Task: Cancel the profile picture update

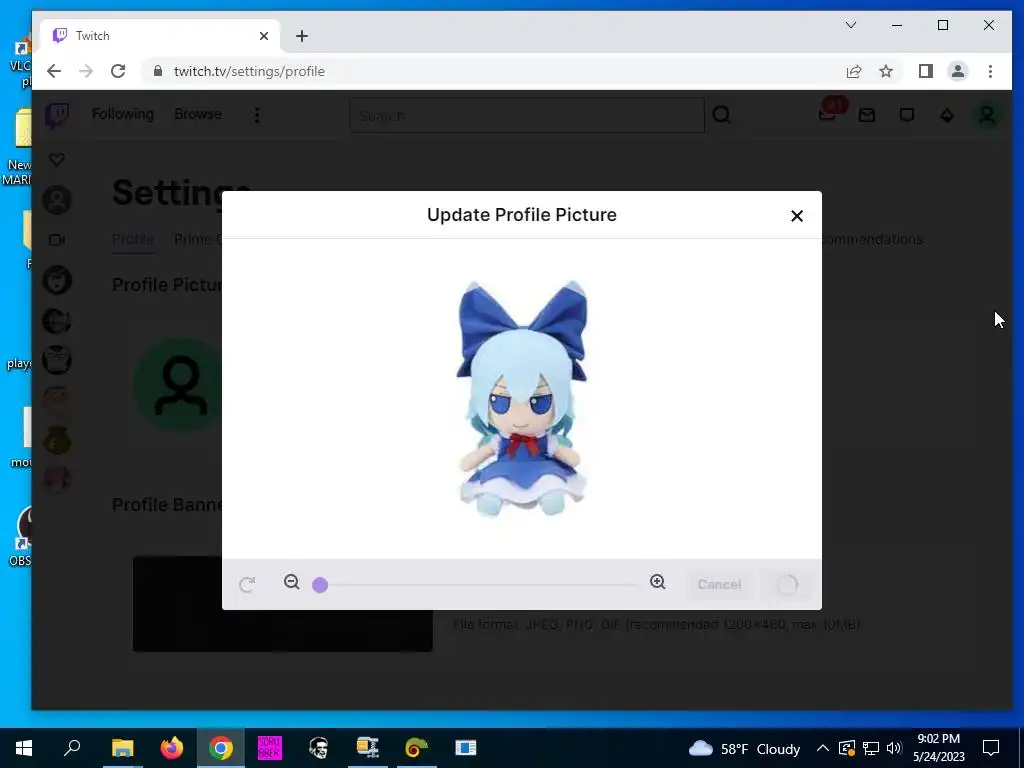Action: coord(719,584)
